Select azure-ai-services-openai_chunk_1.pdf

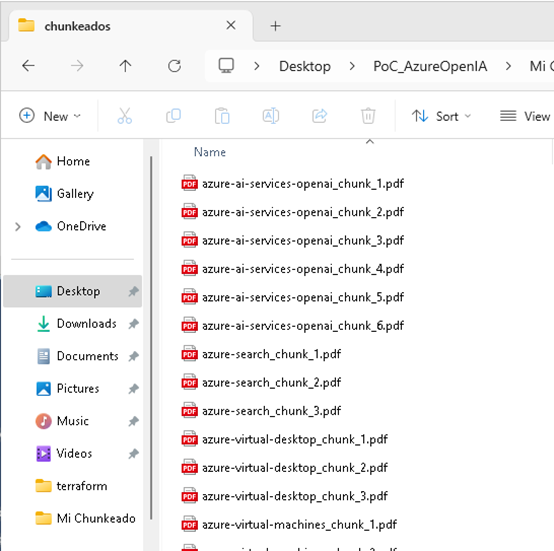(x=293, y=184)
